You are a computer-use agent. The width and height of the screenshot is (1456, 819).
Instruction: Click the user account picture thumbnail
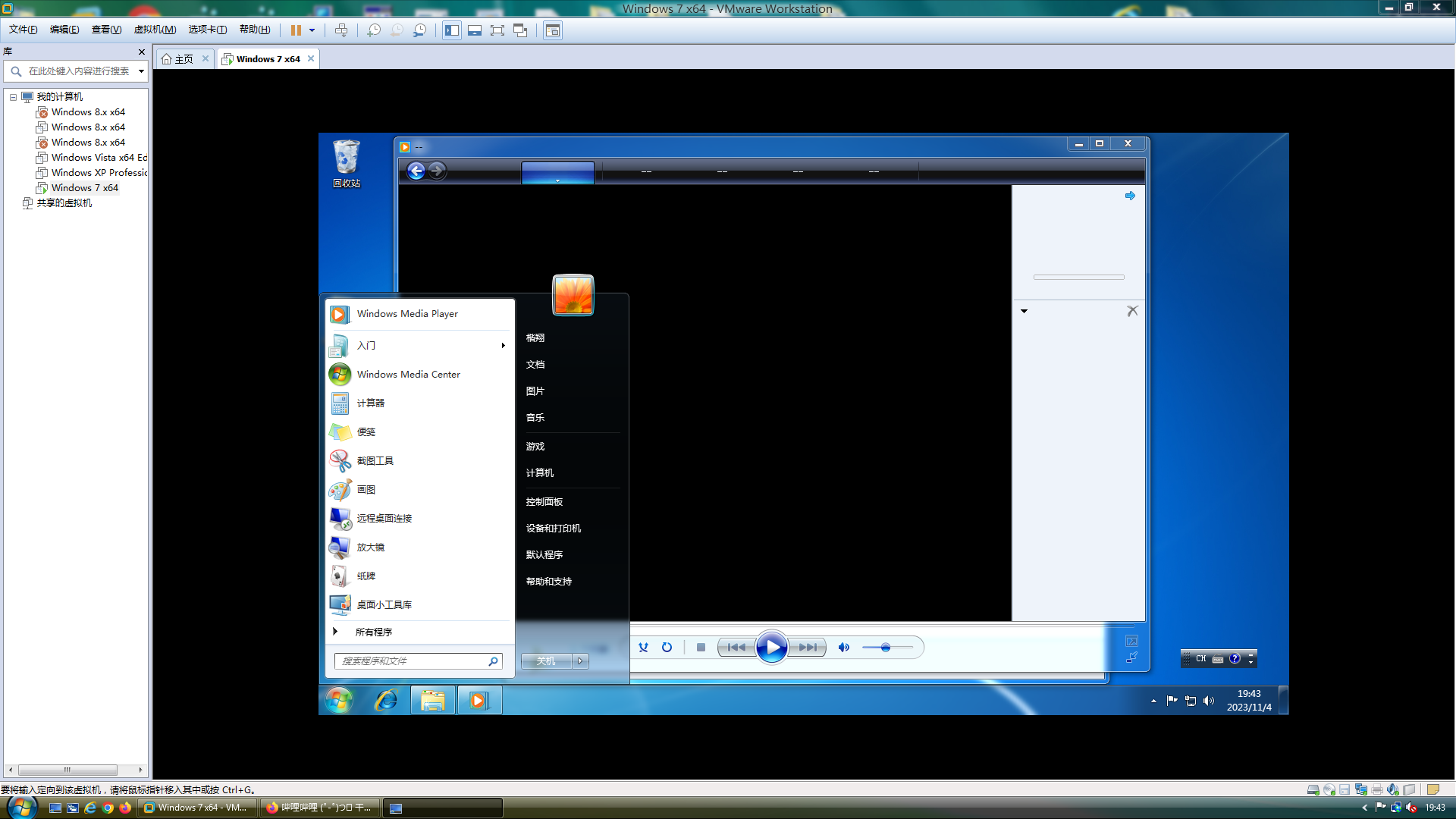pyautogui.click(x=573, y=295)
